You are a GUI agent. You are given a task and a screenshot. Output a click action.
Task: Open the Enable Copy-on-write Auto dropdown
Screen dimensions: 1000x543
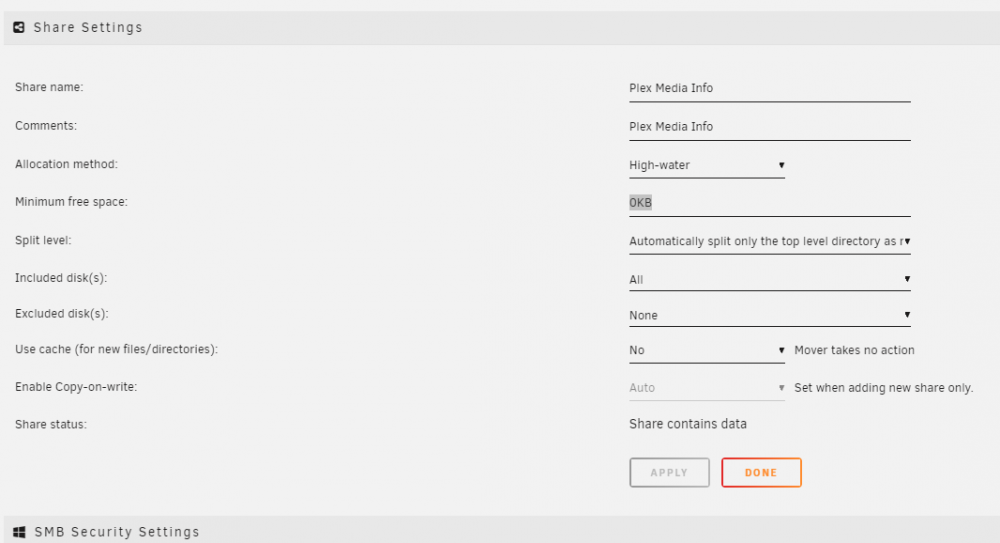[707, 388]
